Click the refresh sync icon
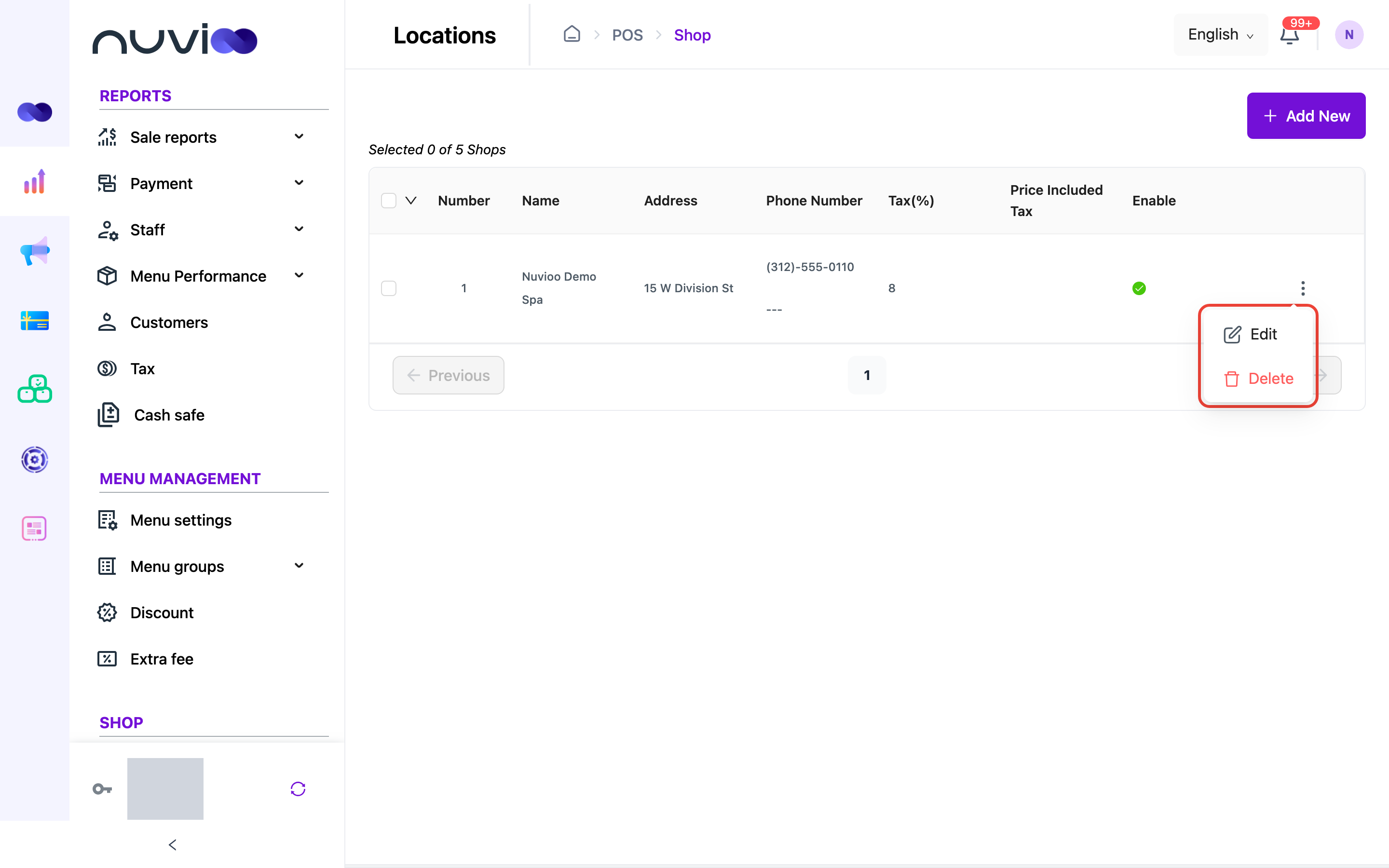Image resolution: width=1389 pixels, height=868 pixels. [298, 789]
